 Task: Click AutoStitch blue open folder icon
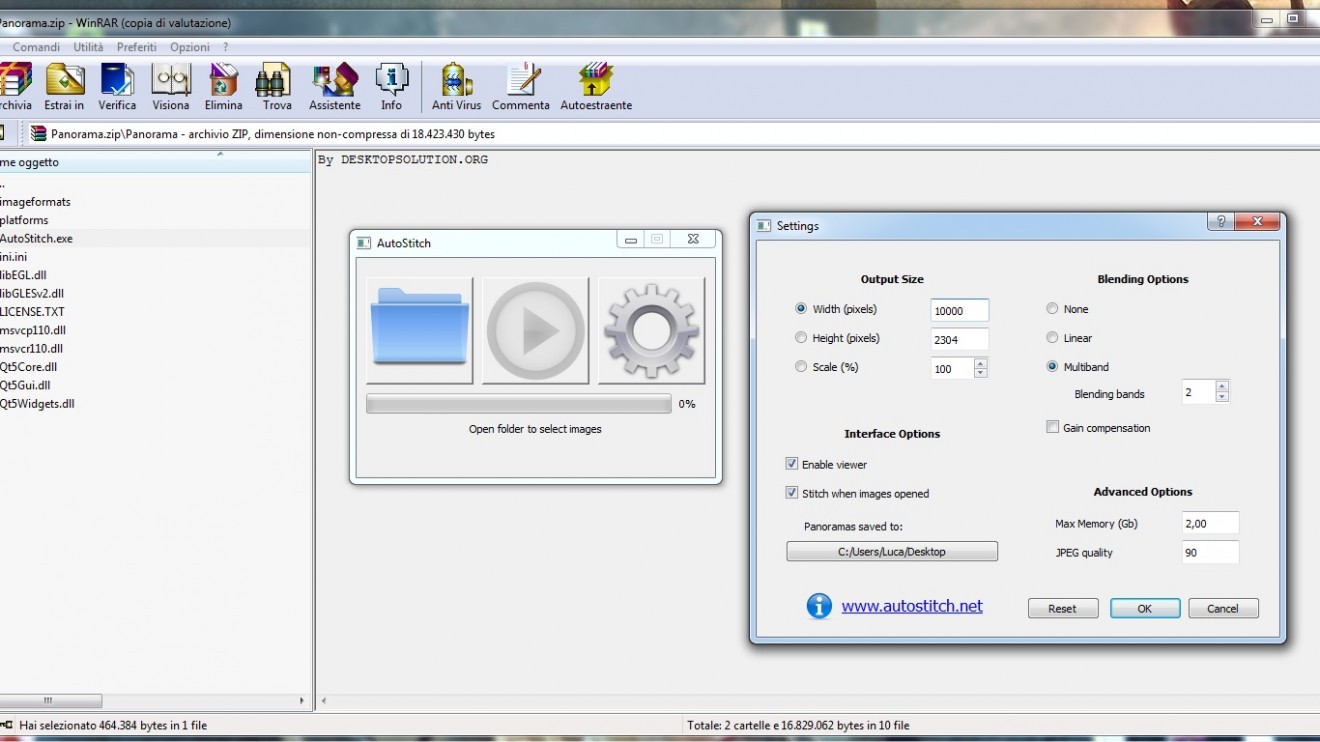coord(419,331)
